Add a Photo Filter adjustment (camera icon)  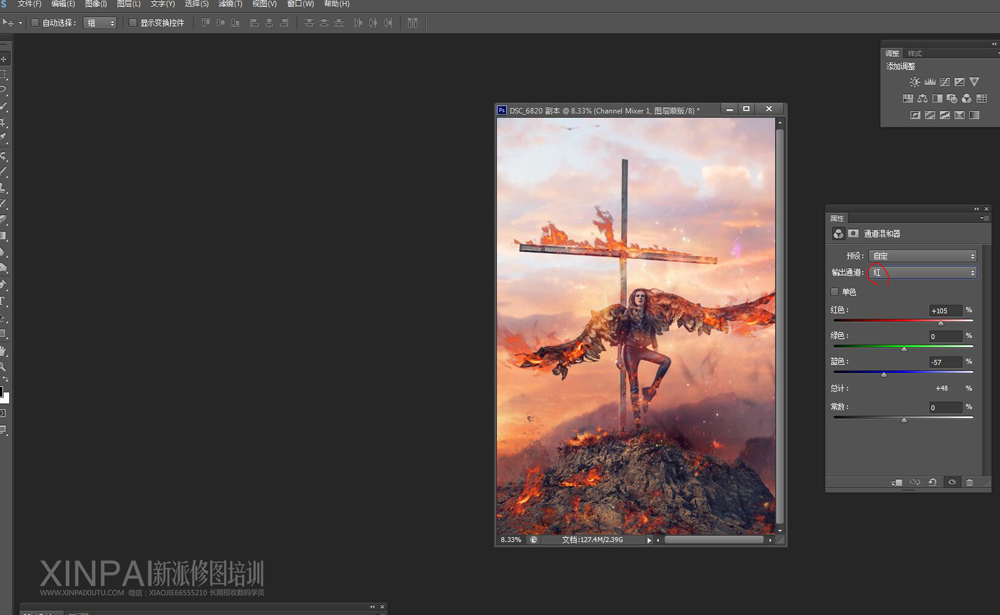click(952, 98)
